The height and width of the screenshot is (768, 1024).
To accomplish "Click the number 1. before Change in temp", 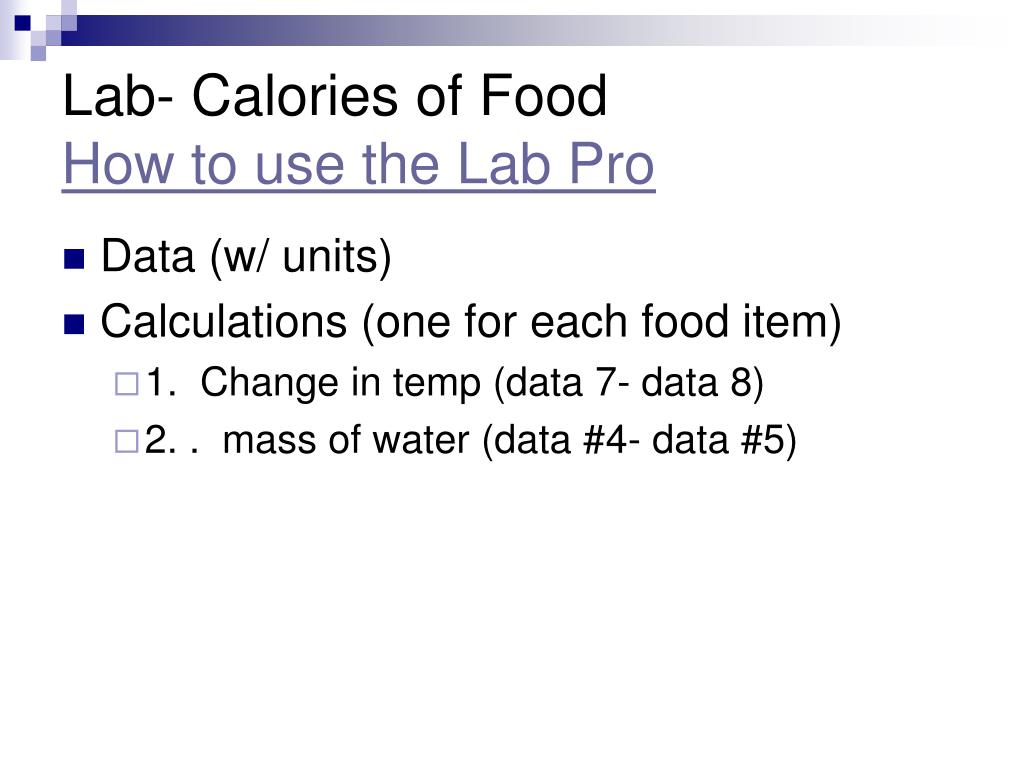I will [x=161, y=383].
